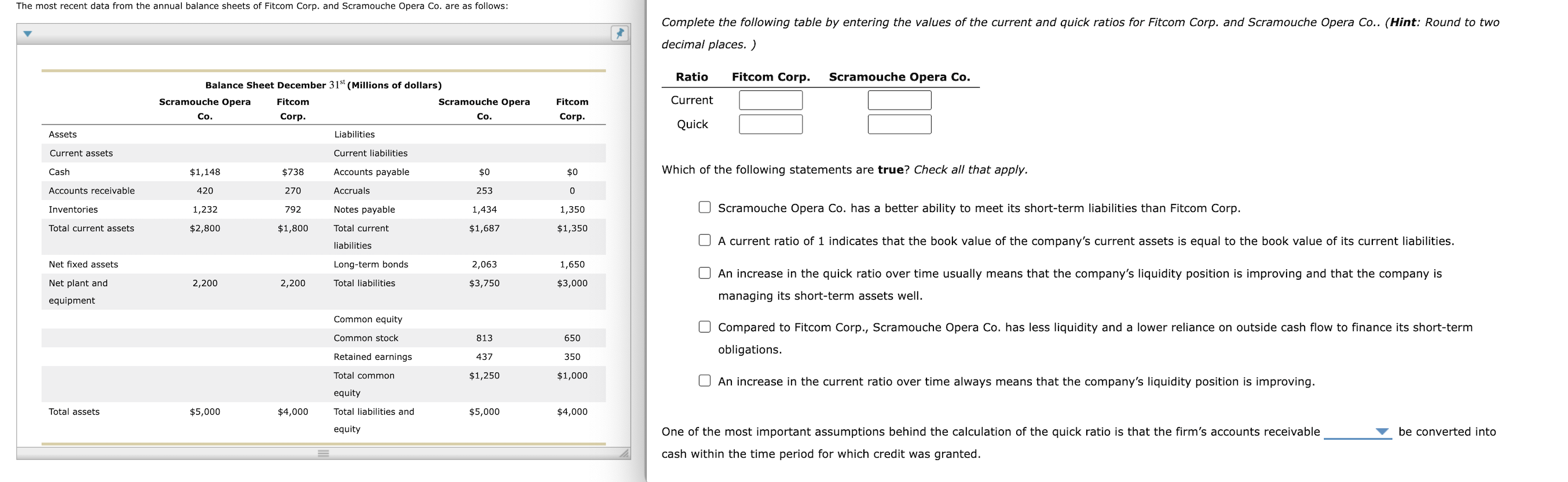The width and height of the screenshot is (1568, 482).
Task: Check 'Scramouche has better ability' statement
Action: pyautogui.click(x=704, y=207)
